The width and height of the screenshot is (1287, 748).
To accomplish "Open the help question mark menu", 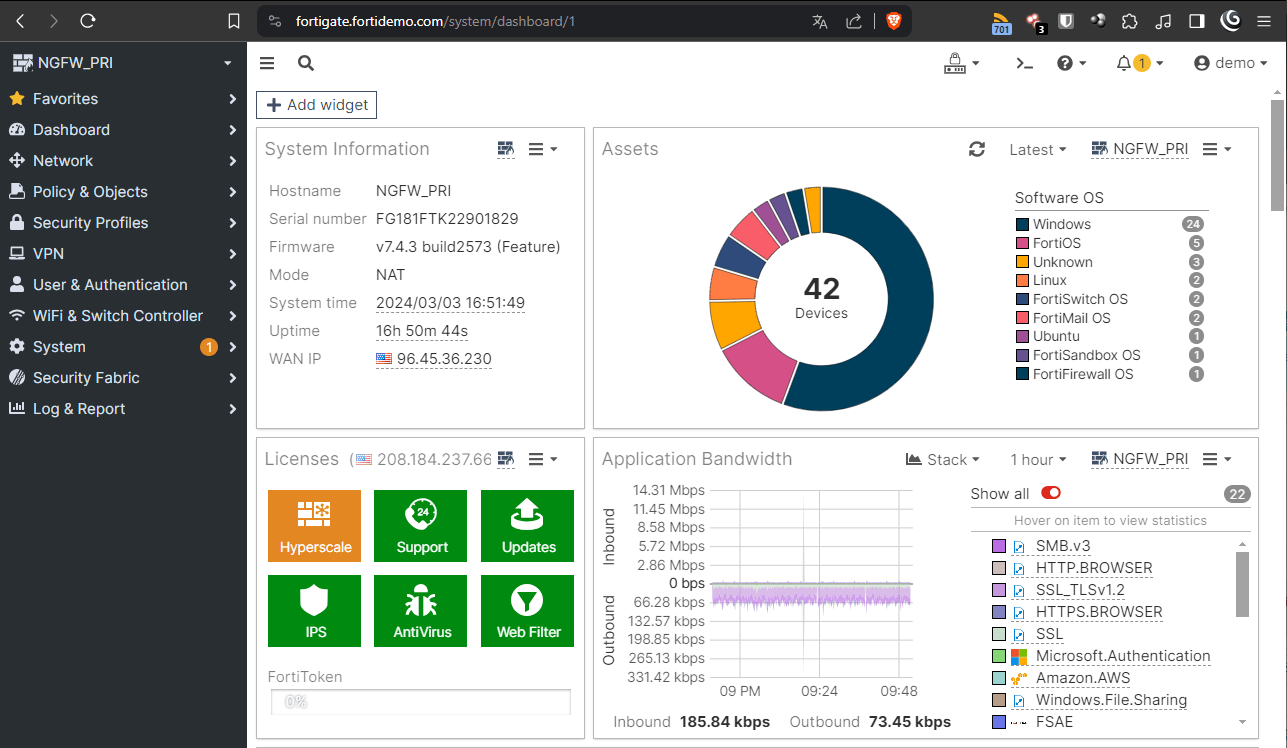I will coord(1073,63).
